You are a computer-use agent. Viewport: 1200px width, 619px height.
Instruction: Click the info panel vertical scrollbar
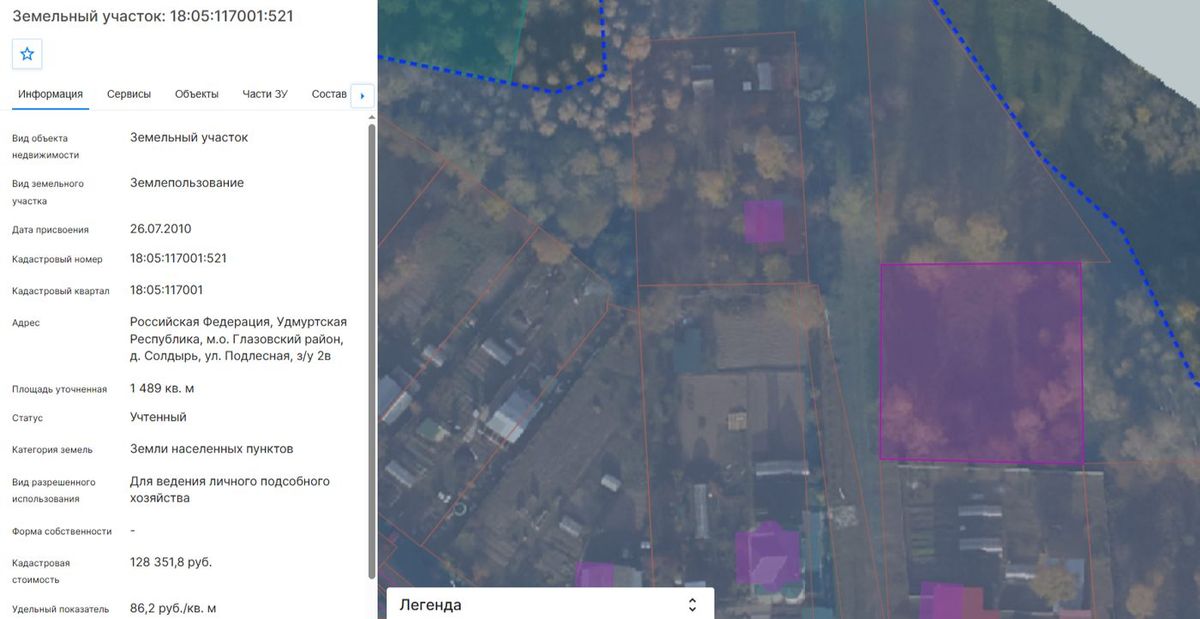coord(372,350)
